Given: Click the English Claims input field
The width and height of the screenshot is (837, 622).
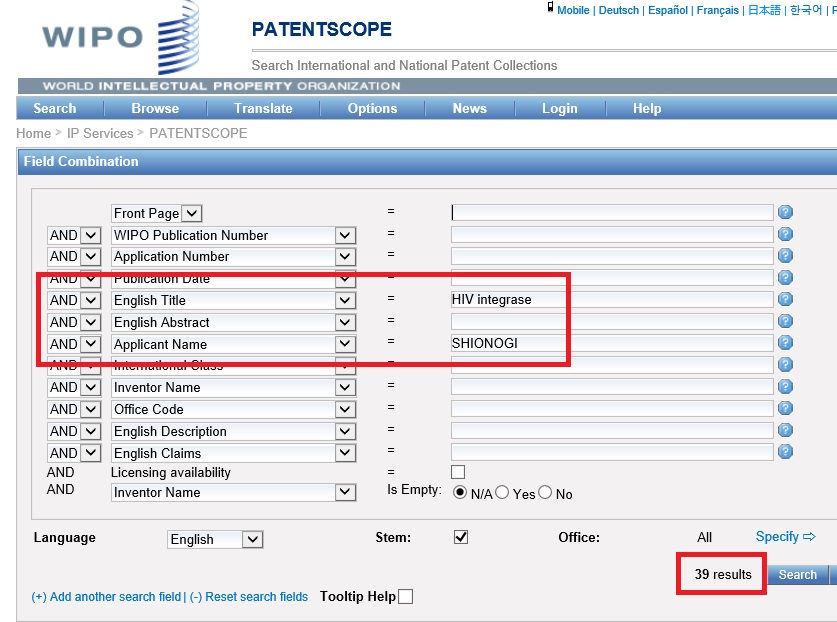Looking at the screenshot, I should click(612, 452).
